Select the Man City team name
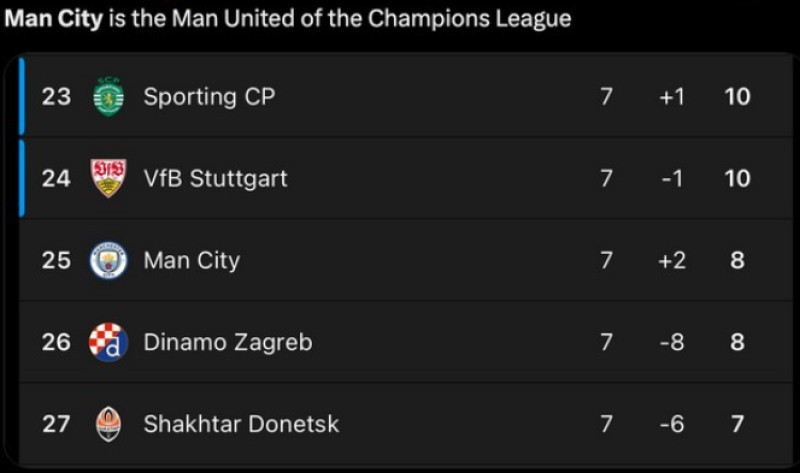Image resolution: width=800 pixels, height=473 pixels. 191,260
